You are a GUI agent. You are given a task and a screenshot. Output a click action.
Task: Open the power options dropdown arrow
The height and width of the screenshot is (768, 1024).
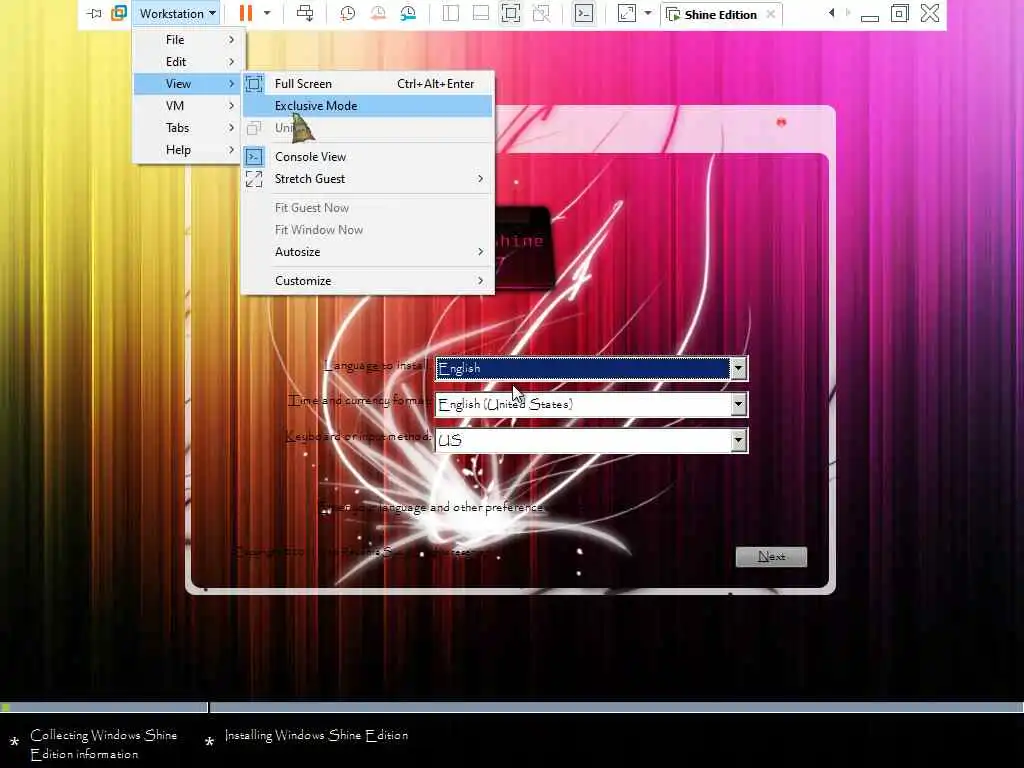pyautogui.click(x=266, y=13)
